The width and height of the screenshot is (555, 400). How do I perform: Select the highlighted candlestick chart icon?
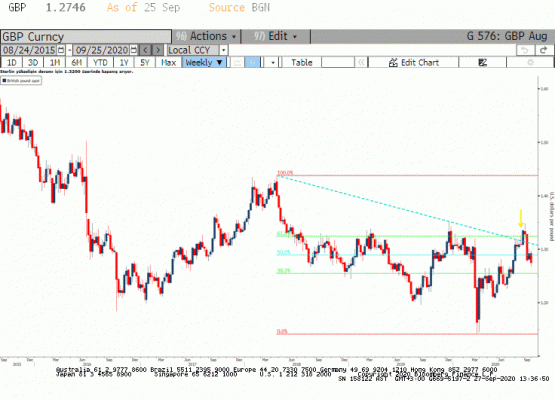point(253,63)
